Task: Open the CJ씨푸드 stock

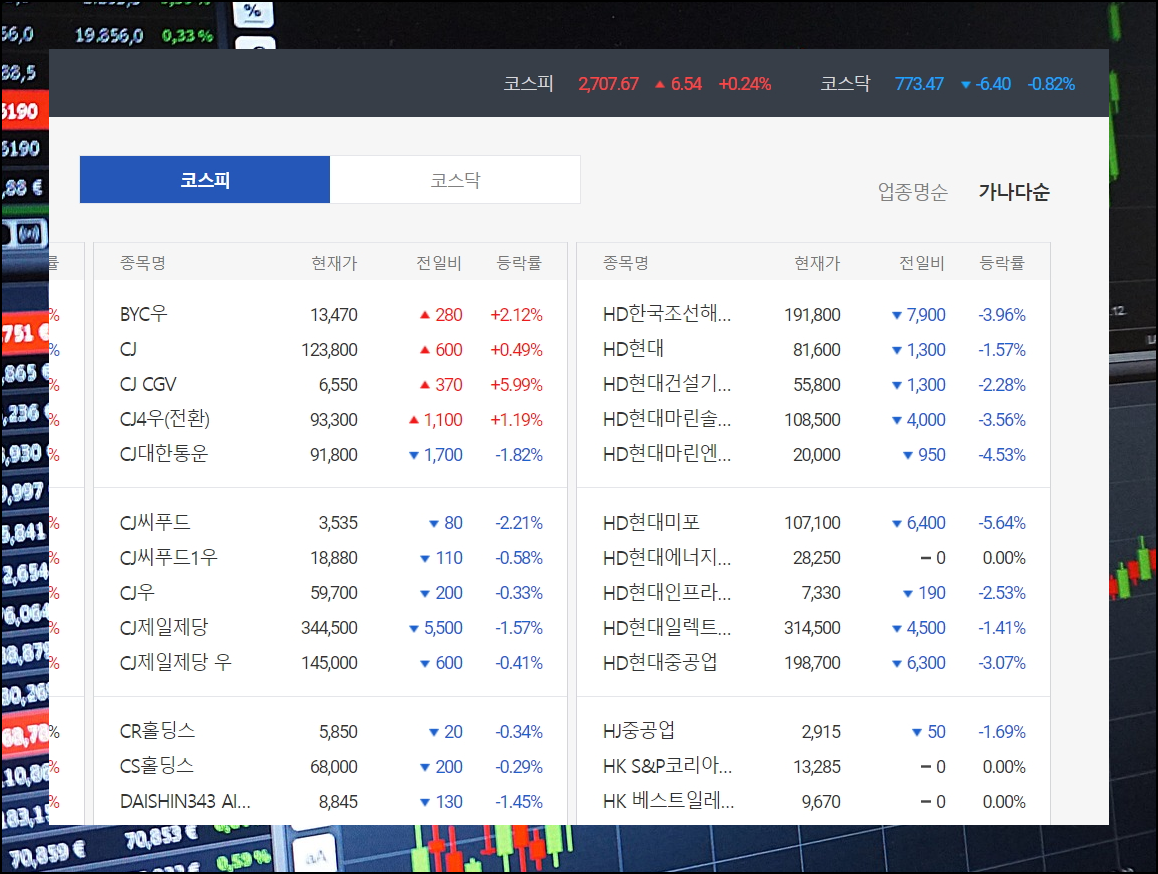Action: [155, 522]
